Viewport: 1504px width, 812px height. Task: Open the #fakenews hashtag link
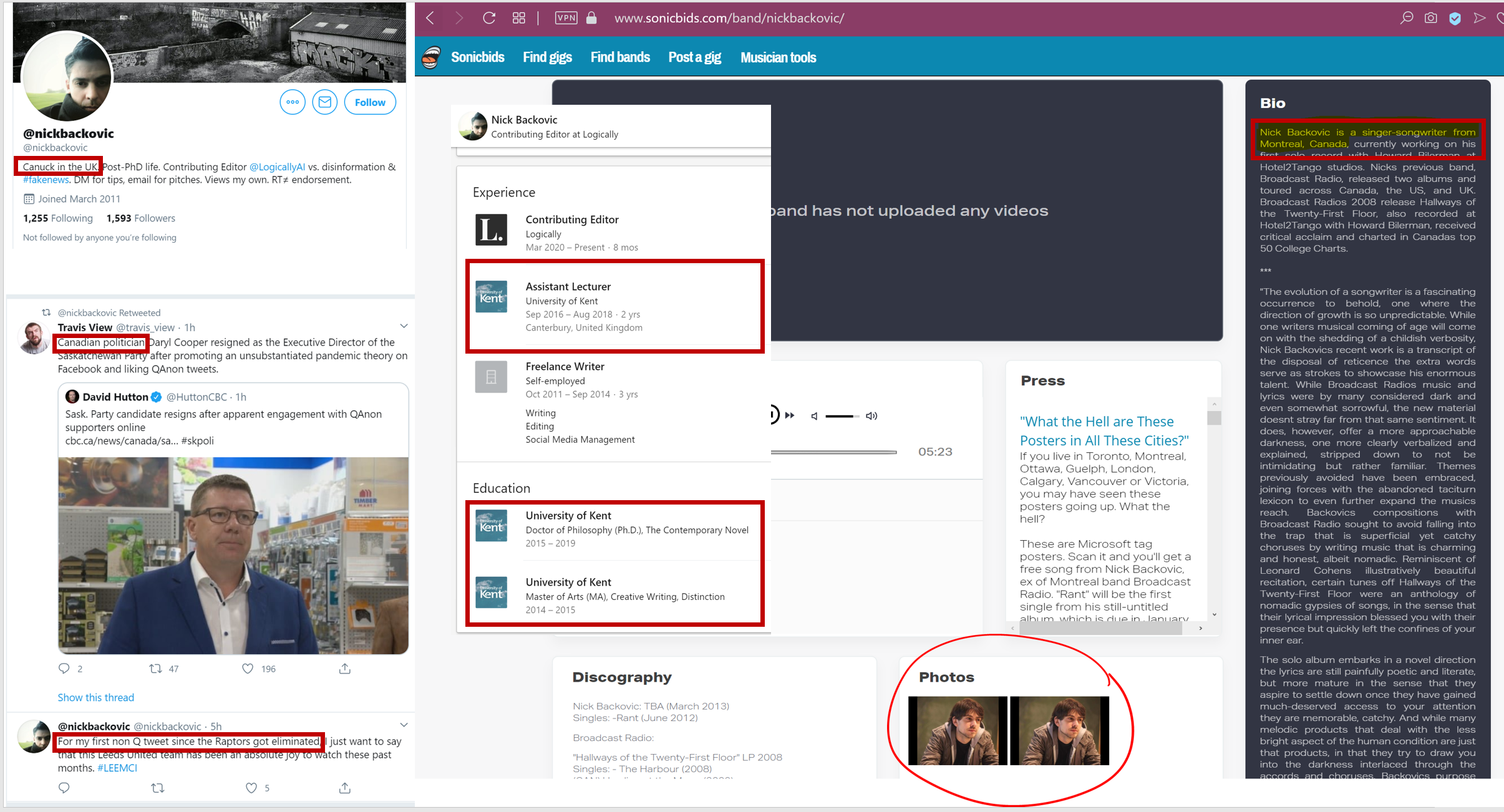[46, 180]
